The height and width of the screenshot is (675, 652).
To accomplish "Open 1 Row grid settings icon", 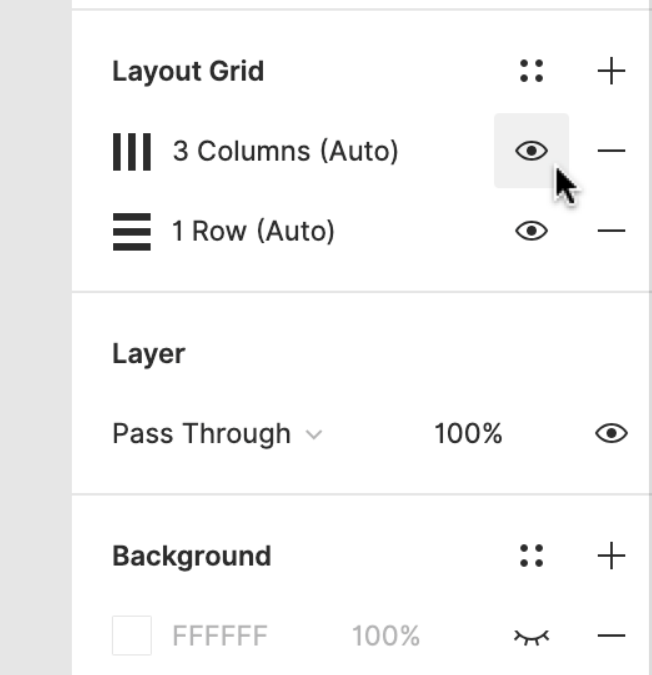I will 131,232.
